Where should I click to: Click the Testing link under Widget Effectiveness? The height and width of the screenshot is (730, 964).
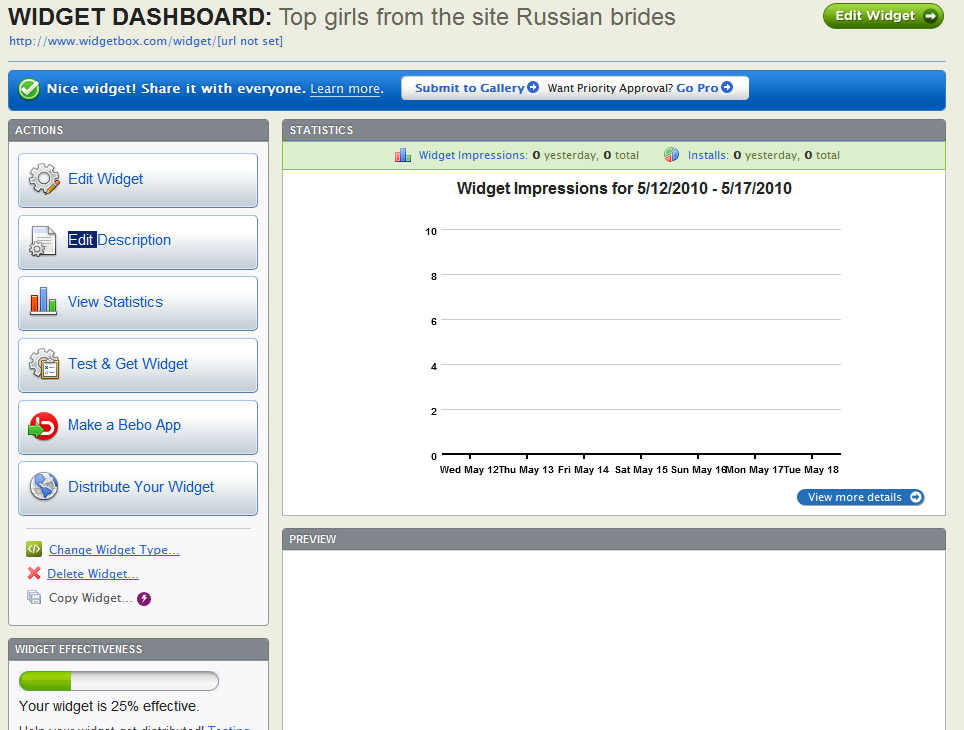(x=229, y=728)
